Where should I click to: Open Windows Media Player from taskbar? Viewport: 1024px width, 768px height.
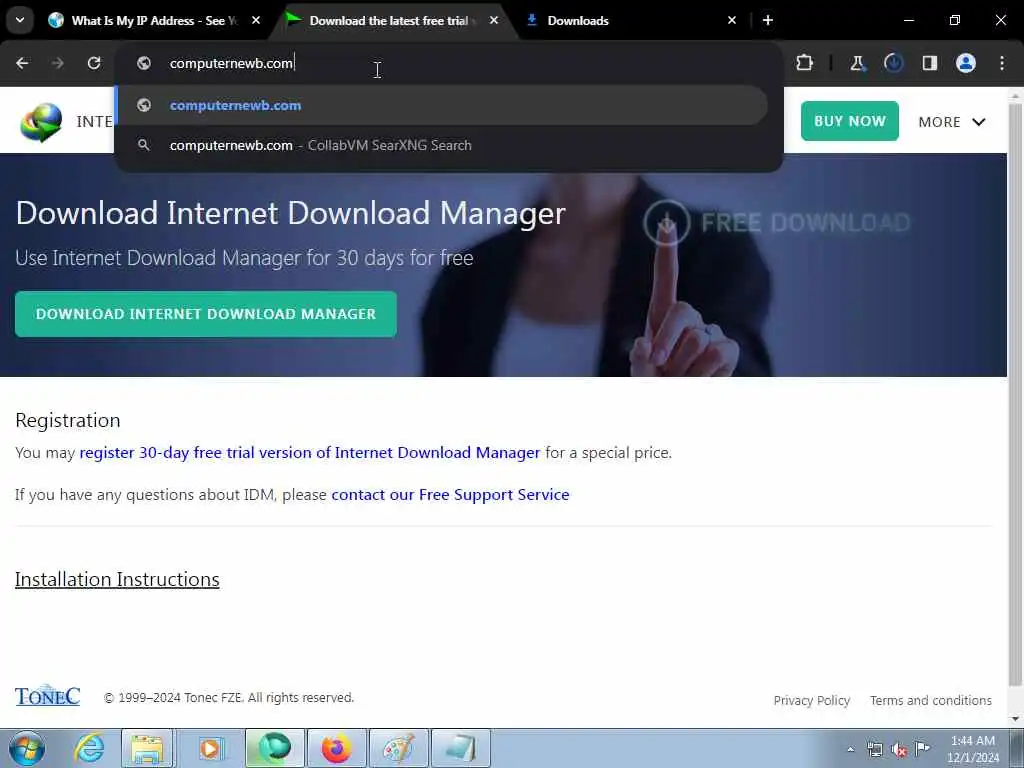[x=211, y=748]
